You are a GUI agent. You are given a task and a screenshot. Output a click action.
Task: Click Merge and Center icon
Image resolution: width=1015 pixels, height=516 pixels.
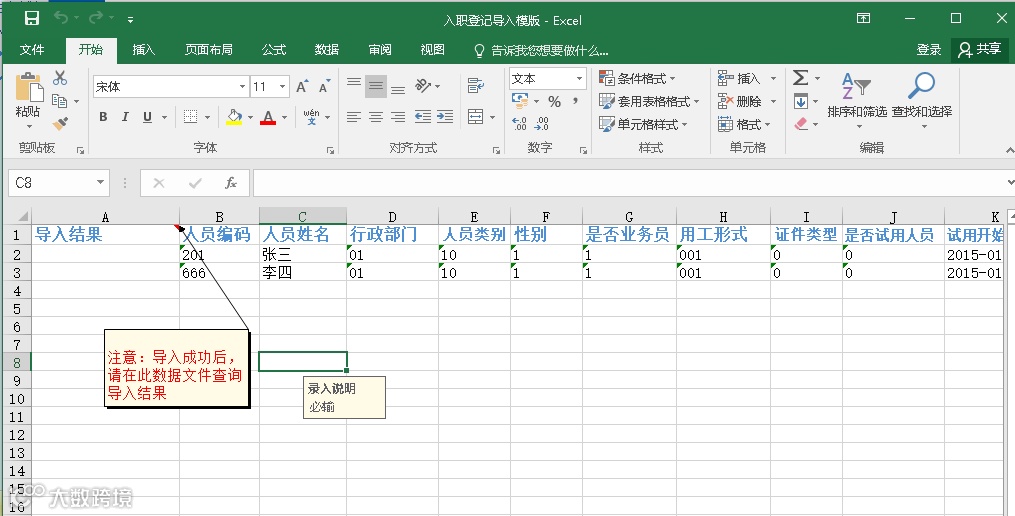pos(476,117)
